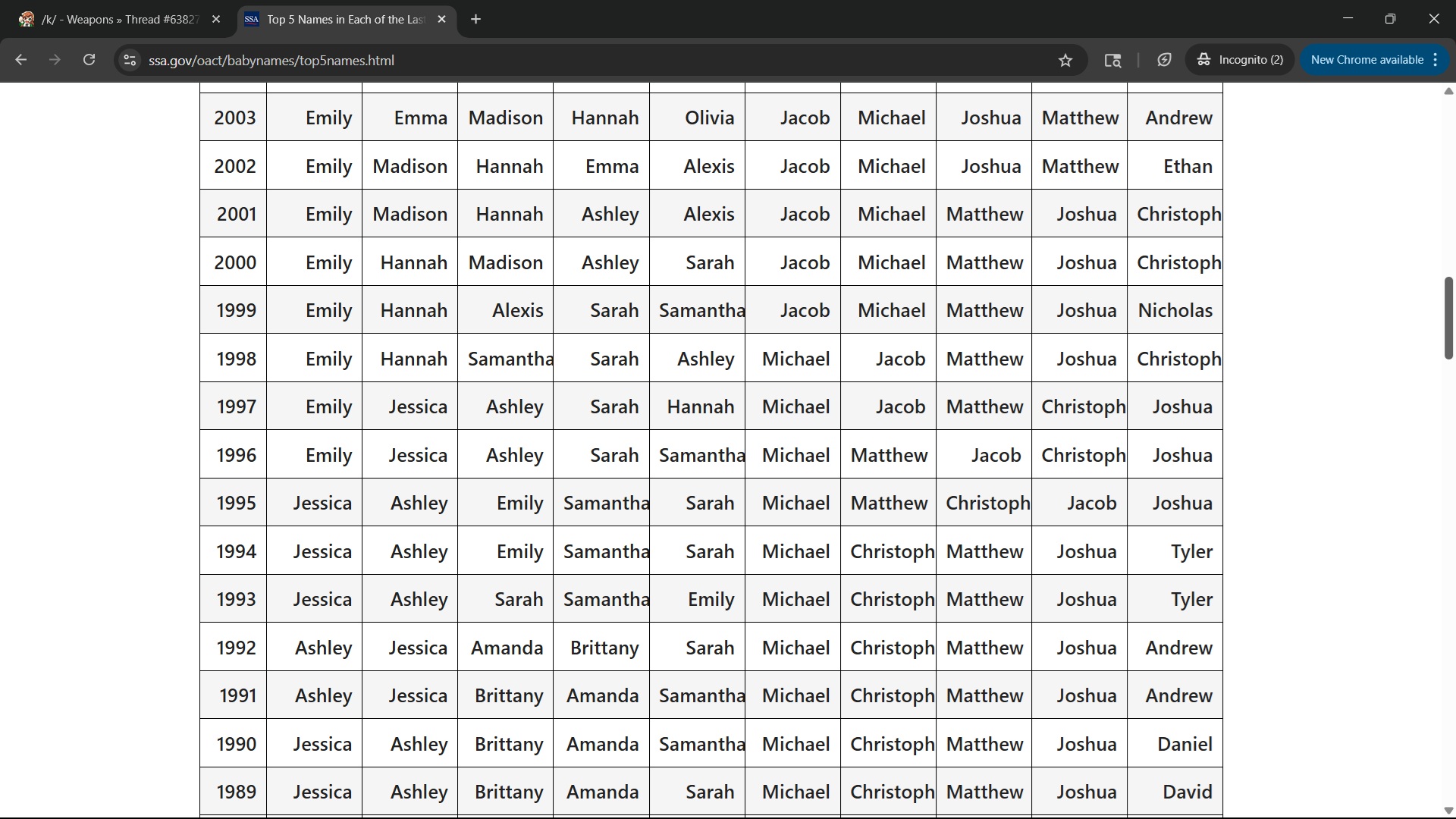Open a new tab with plus icon
The height and width of the screenshot is (819, 1456).
(475, 19)
